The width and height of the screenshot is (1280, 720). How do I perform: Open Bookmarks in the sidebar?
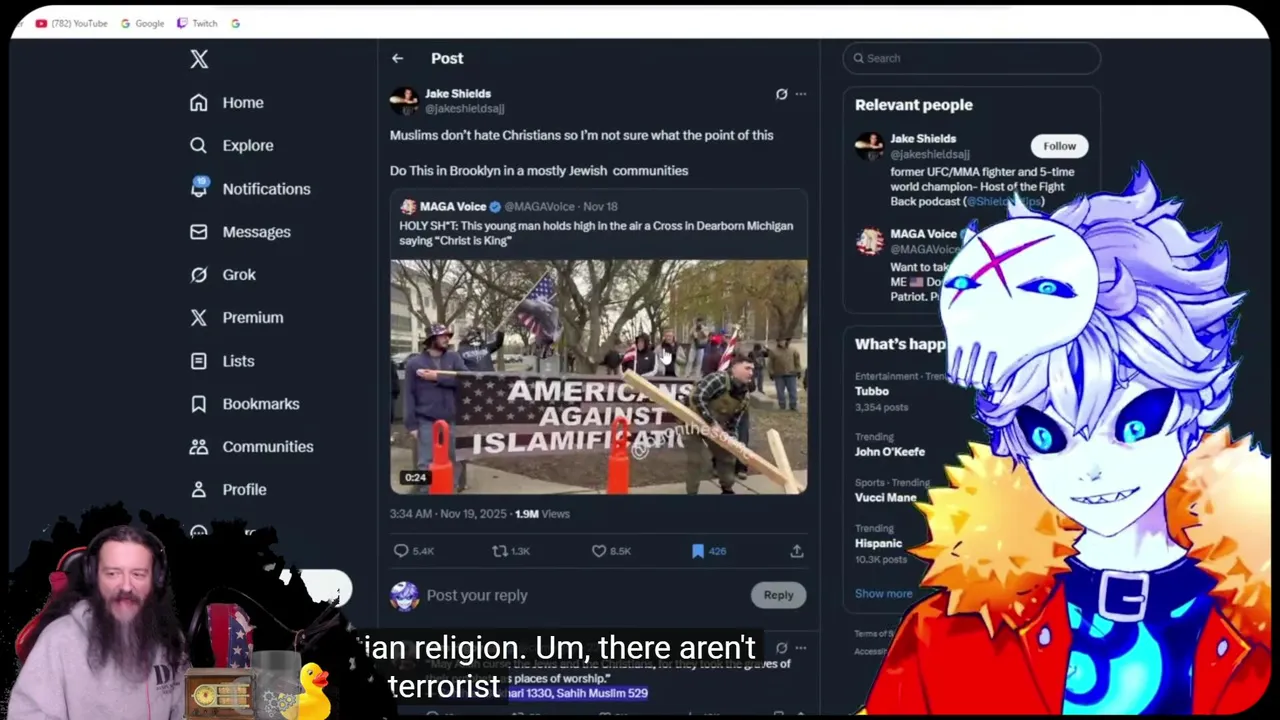[245, 403]
